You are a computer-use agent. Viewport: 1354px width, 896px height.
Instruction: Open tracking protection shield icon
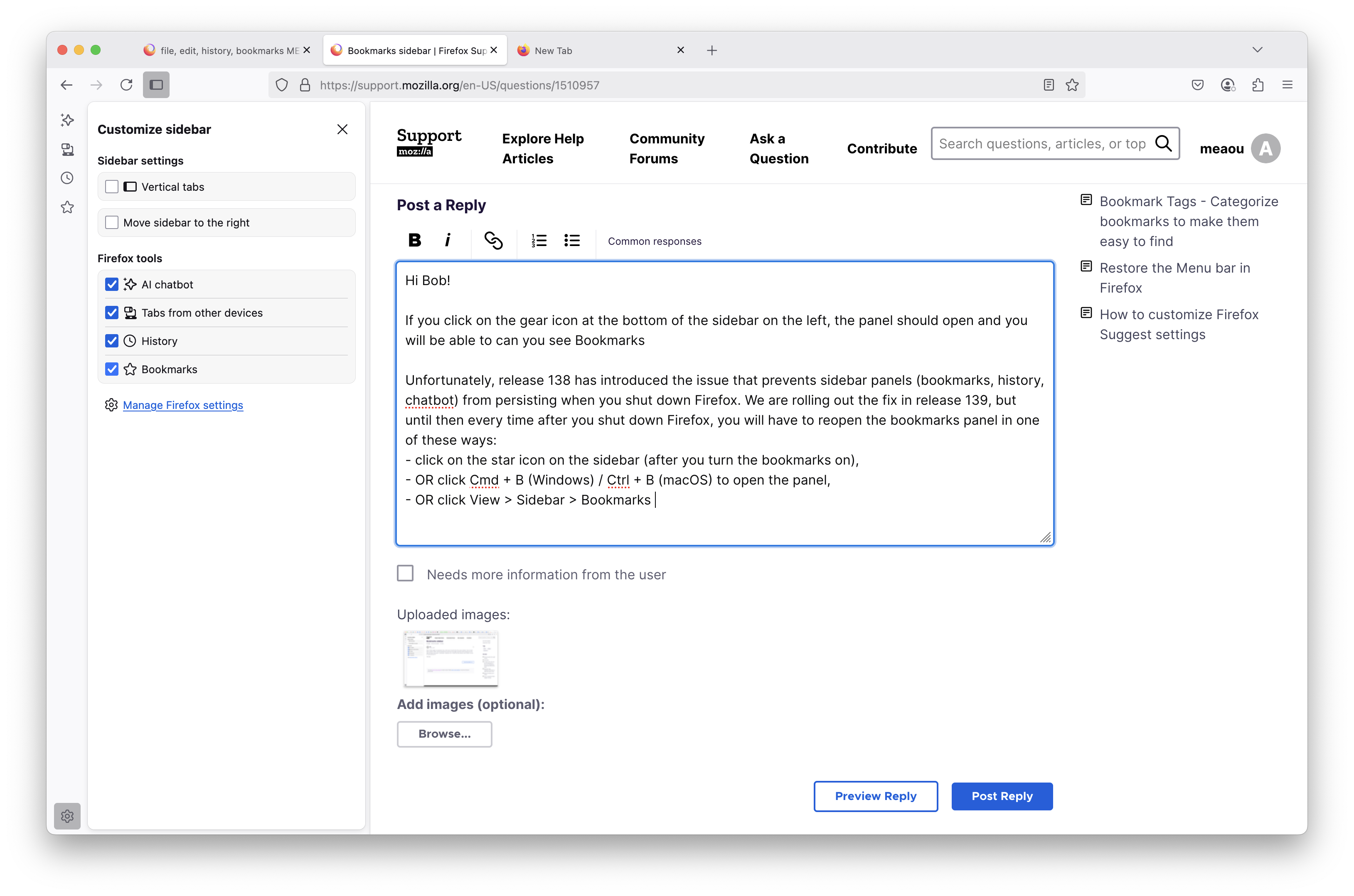tap(282, 85)
